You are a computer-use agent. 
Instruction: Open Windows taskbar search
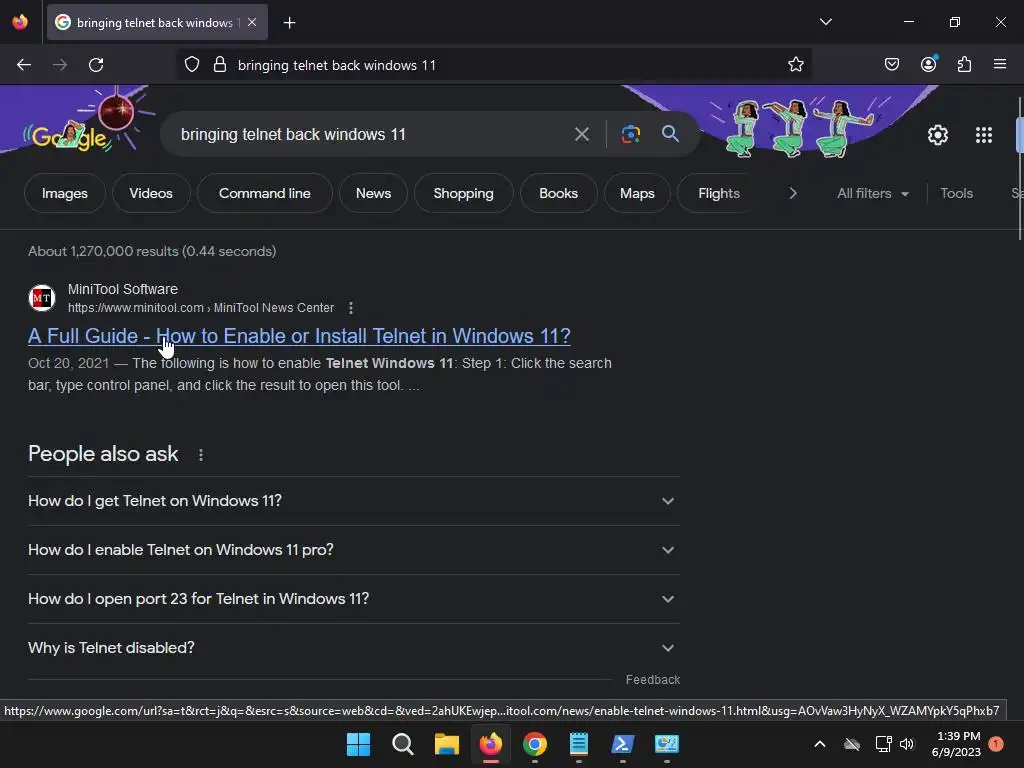click(402, 744)
